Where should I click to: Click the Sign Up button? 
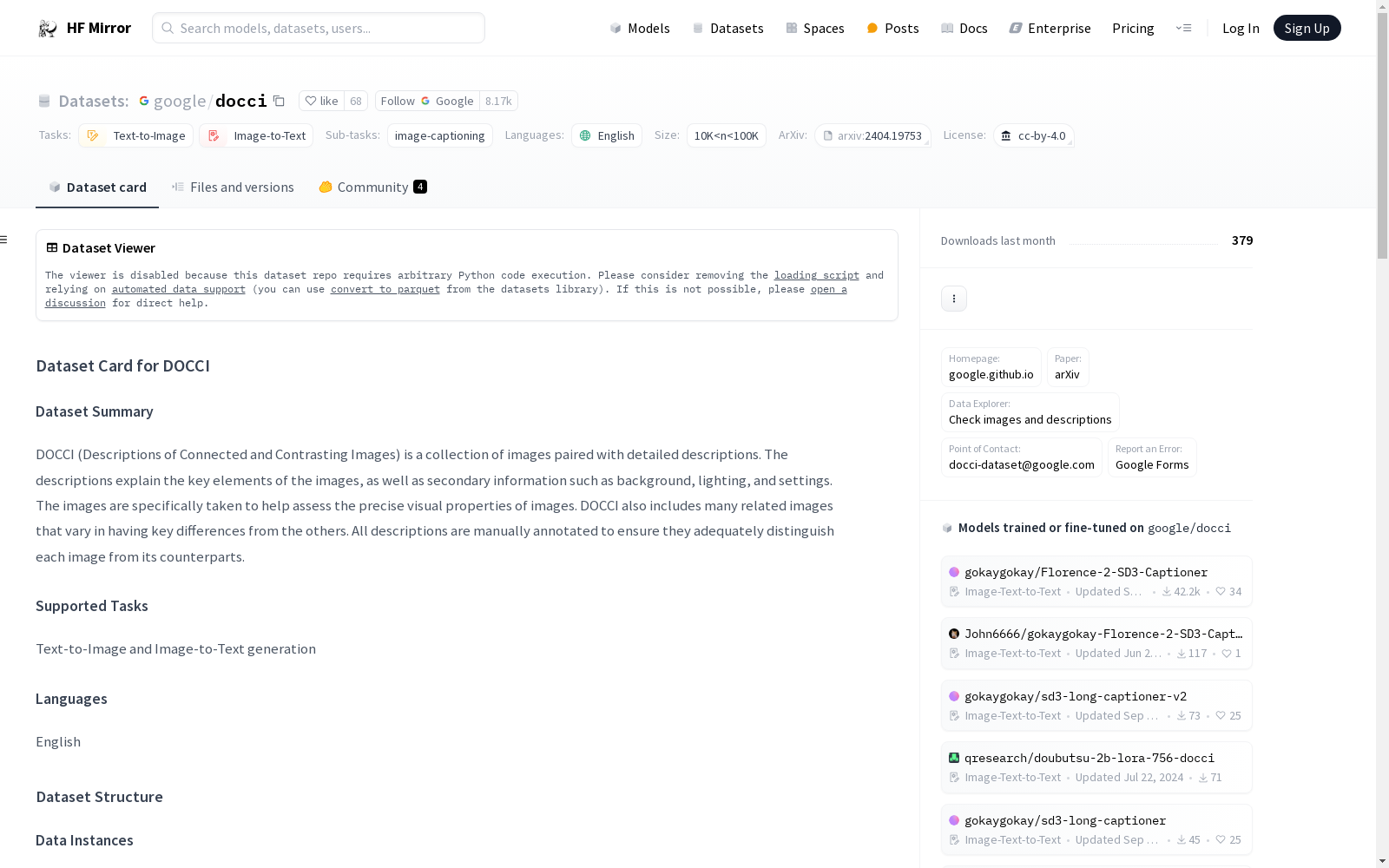[1307, 28]
